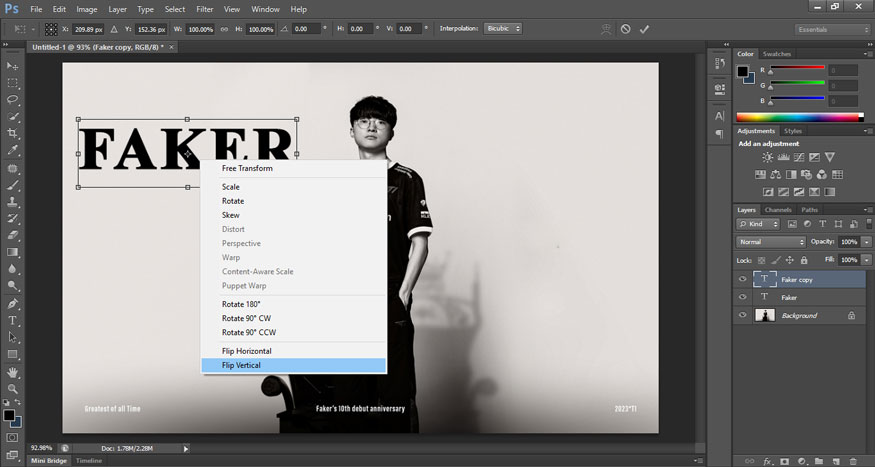Select the Quick Selection tool

(x=12, y=117)
